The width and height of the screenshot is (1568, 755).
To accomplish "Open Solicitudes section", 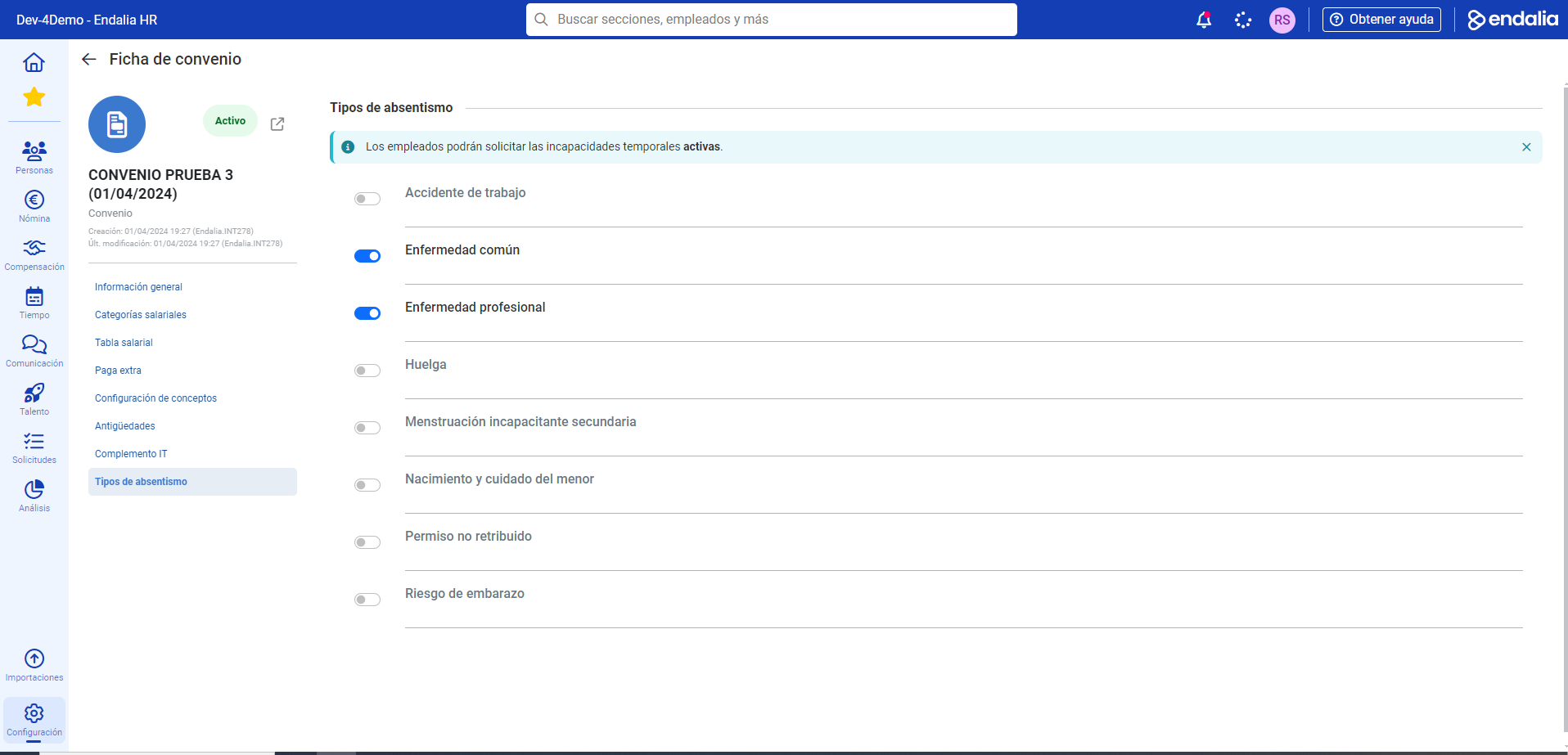I will (34, 447).
